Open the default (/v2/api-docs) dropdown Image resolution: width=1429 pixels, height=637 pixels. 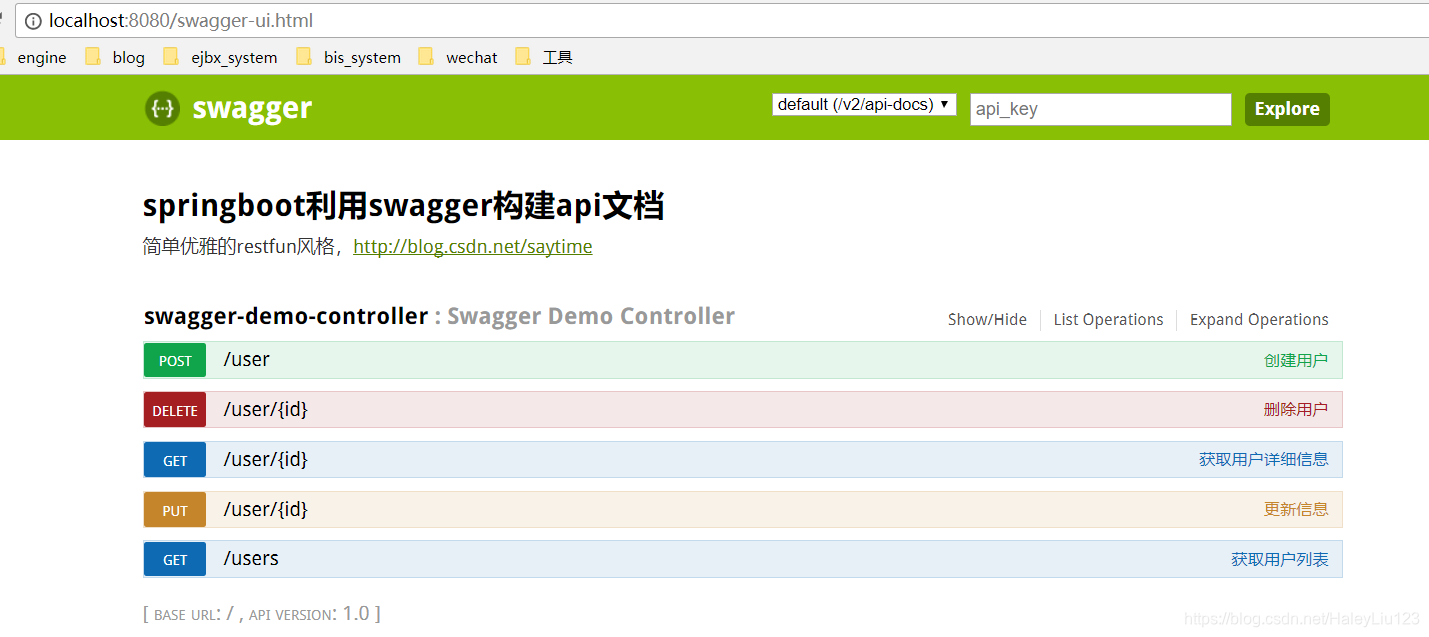[863, 104]
